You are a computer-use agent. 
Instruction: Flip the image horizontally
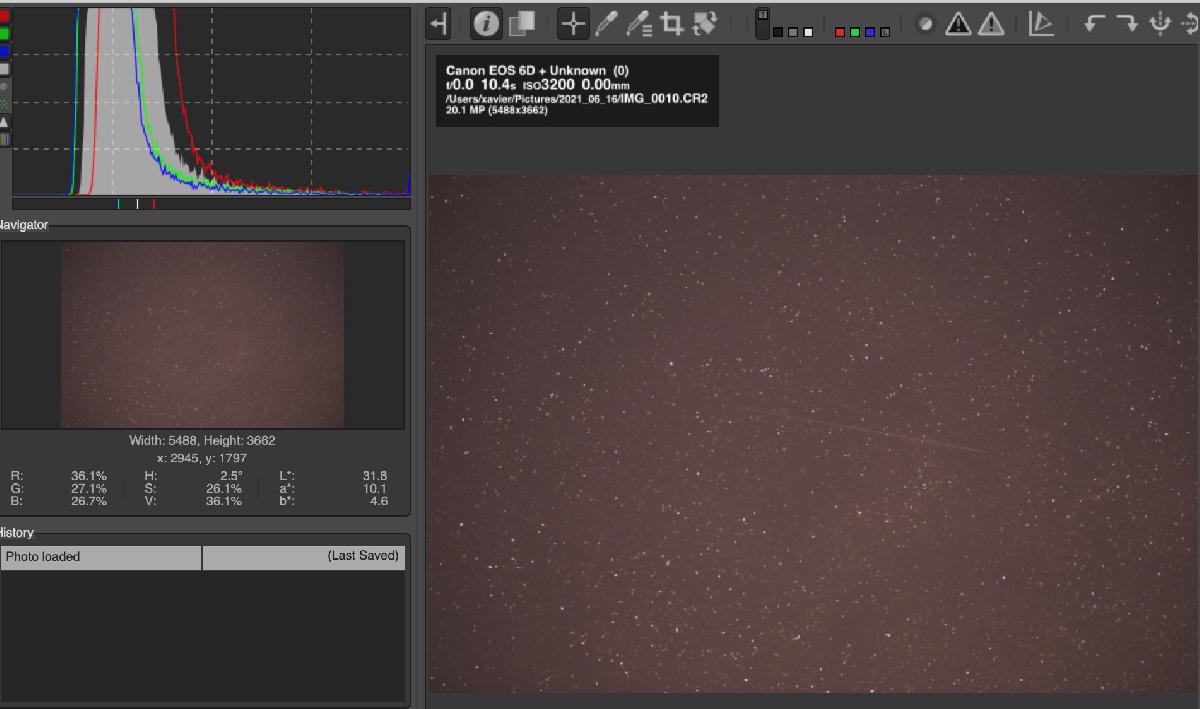point(1160,24)
